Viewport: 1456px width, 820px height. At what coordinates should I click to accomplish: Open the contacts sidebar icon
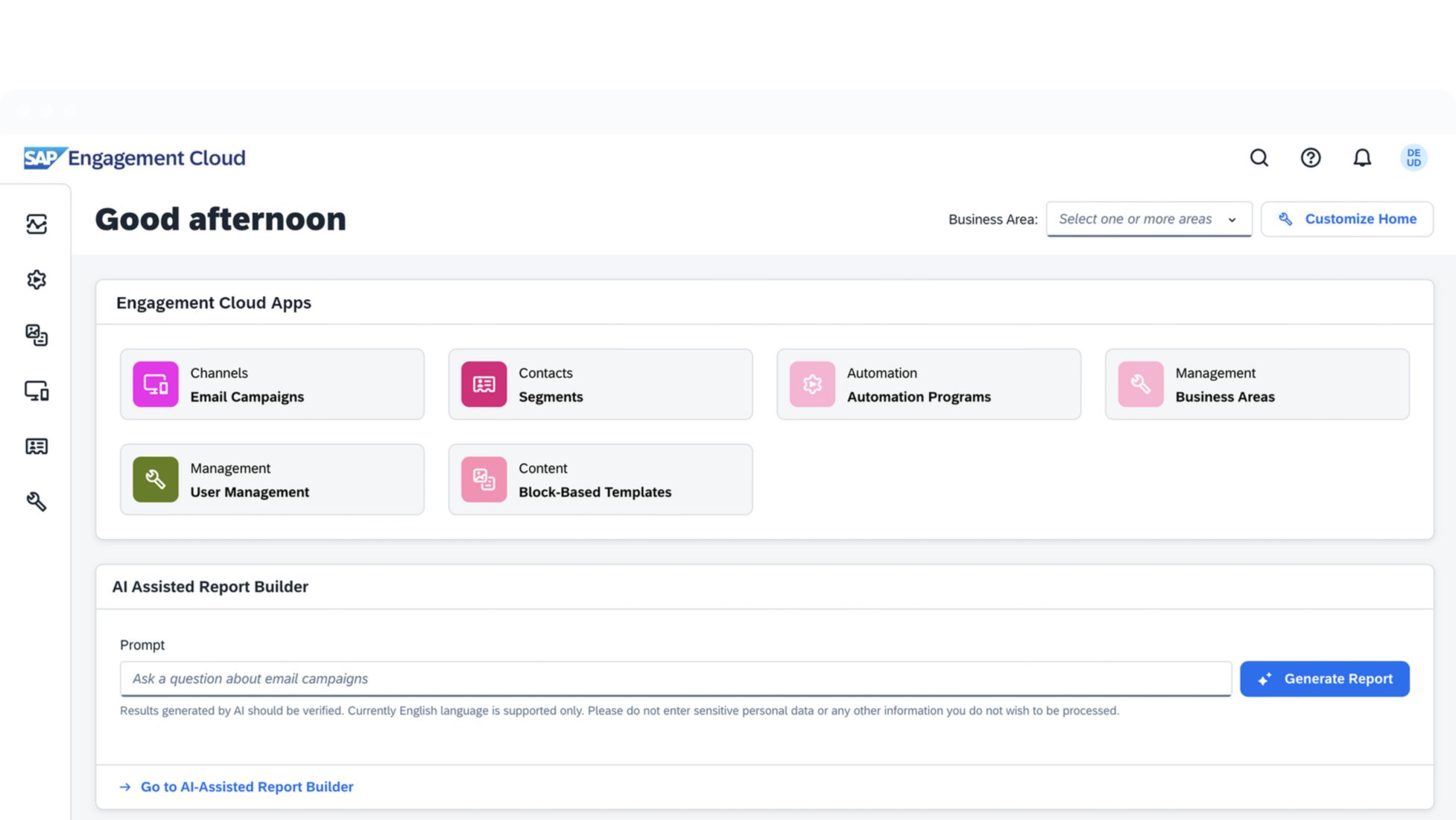pos(36,446)
